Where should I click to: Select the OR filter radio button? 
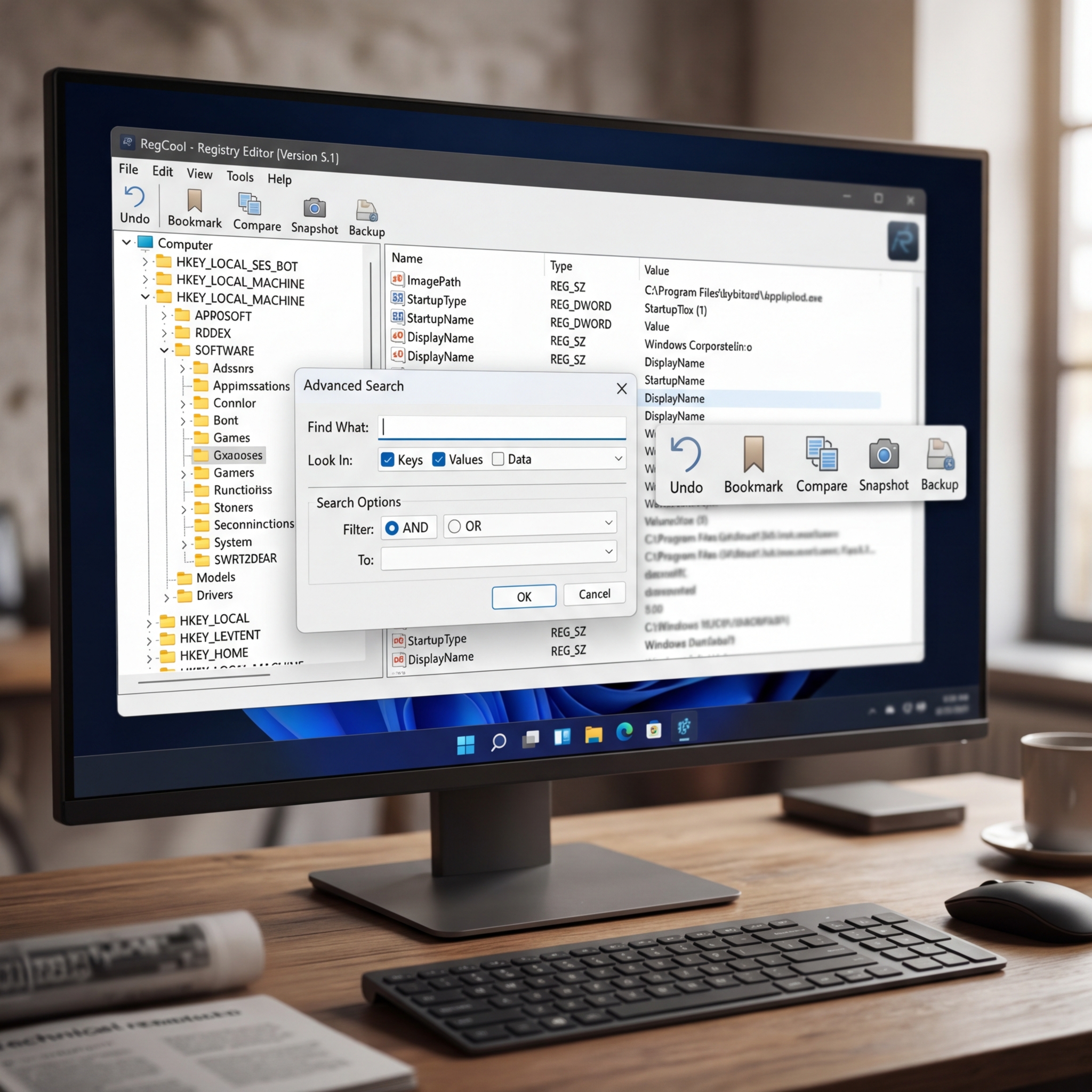[x=454, y=527]
